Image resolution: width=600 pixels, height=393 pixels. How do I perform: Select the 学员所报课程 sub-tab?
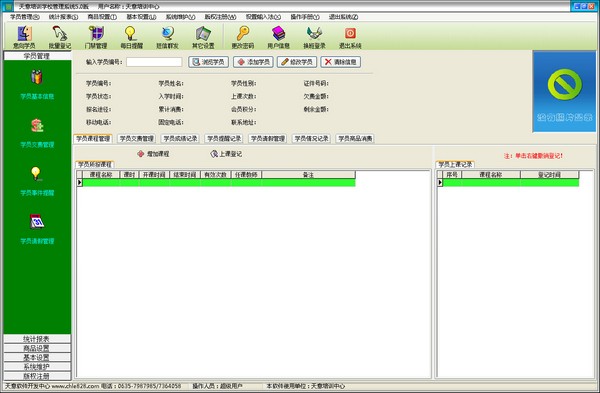95,165
